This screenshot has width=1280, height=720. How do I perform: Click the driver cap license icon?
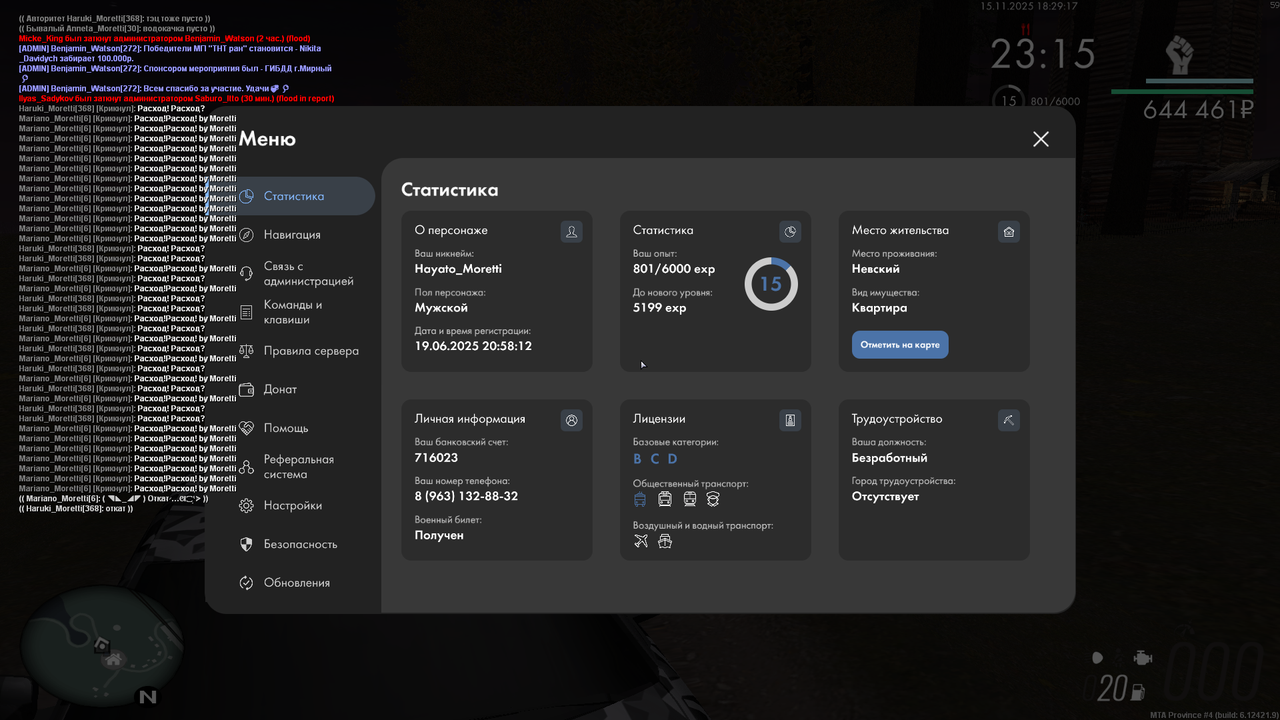coord(713,499)
